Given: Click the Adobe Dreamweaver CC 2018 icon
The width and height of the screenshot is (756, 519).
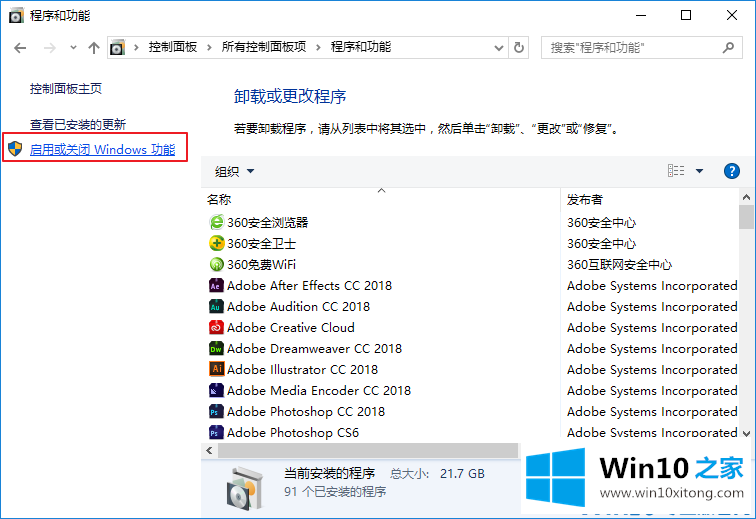Looking at the screenshot, I should pyautogui.click(x=216, y=349).
